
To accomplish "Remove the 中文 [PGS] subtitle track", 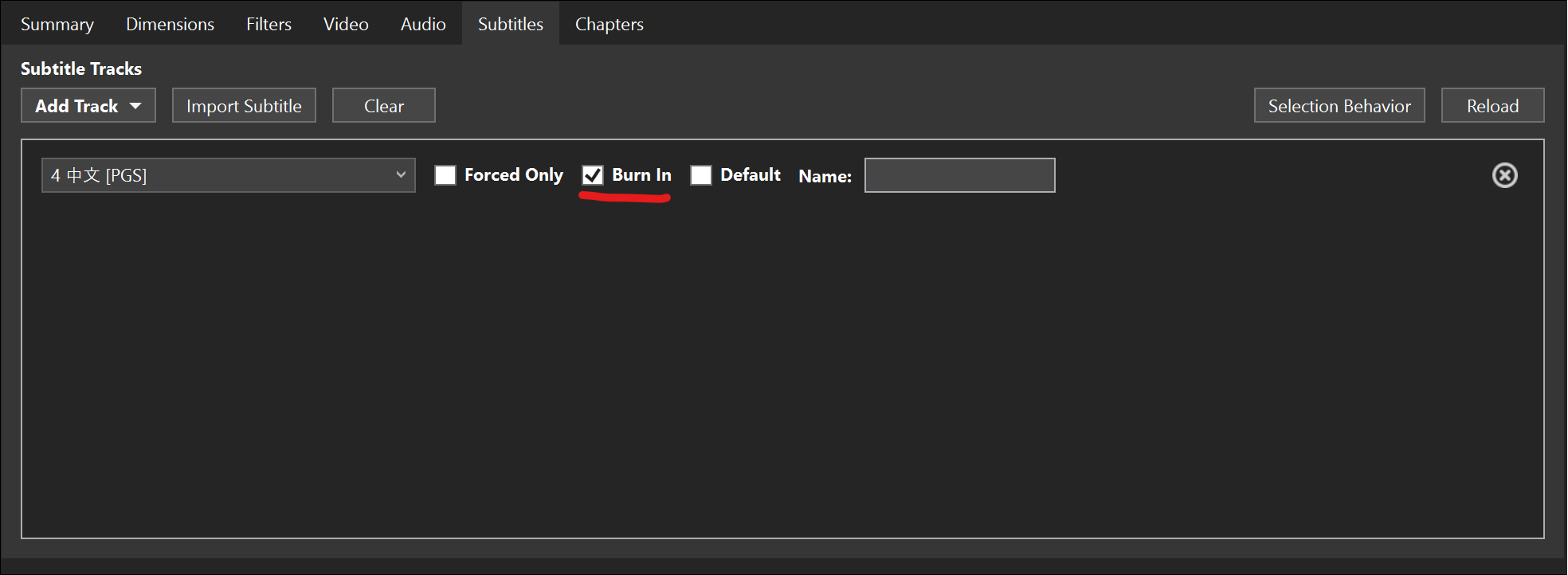I will (x=1504, y=174).
